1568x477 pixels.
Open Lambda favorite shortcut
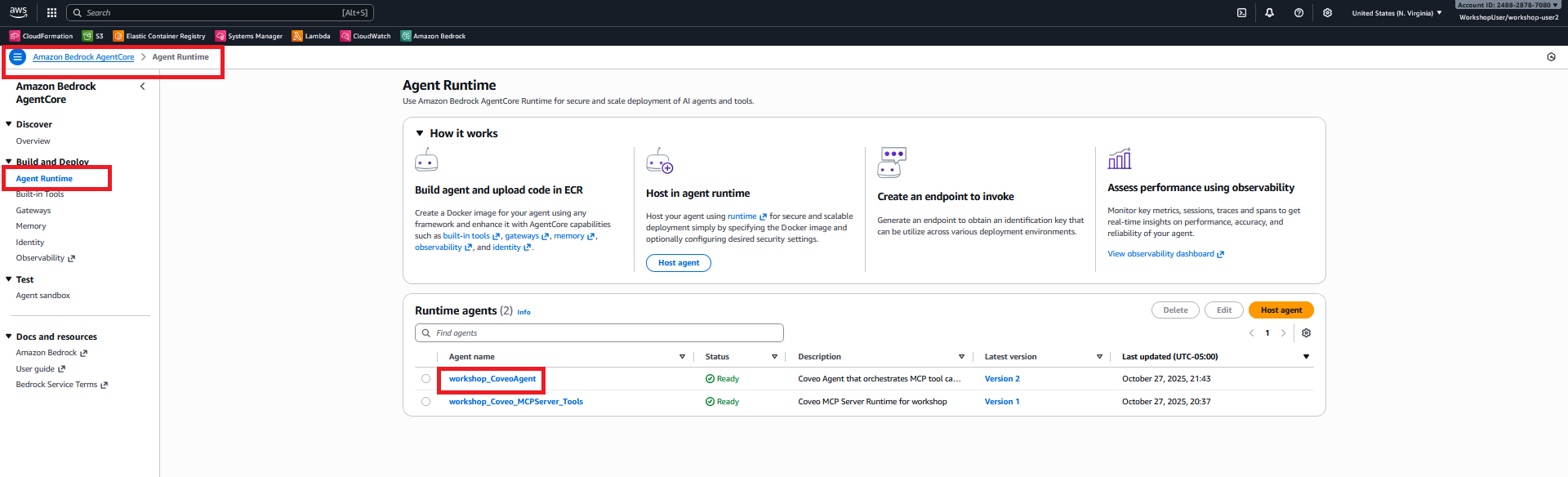coord(311,36)
